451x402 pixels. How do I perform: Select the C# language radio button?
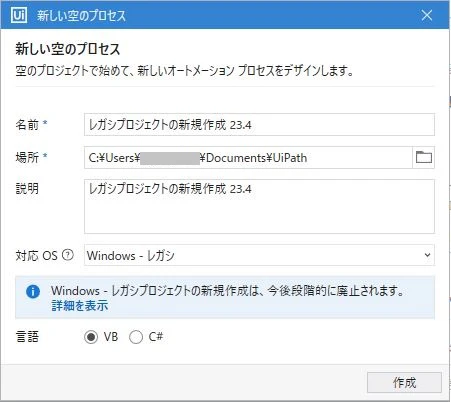click(136, 337)
